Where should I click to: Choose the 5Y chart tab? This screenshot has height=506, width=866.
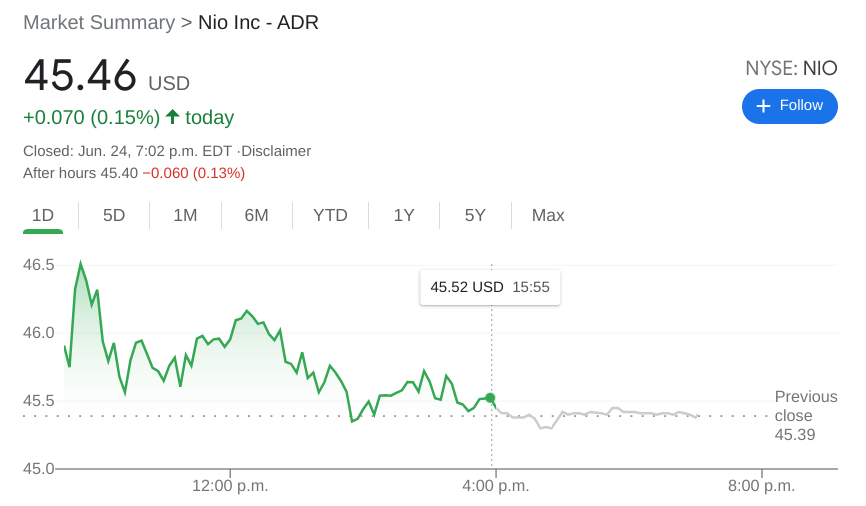(x=475, y=215)
